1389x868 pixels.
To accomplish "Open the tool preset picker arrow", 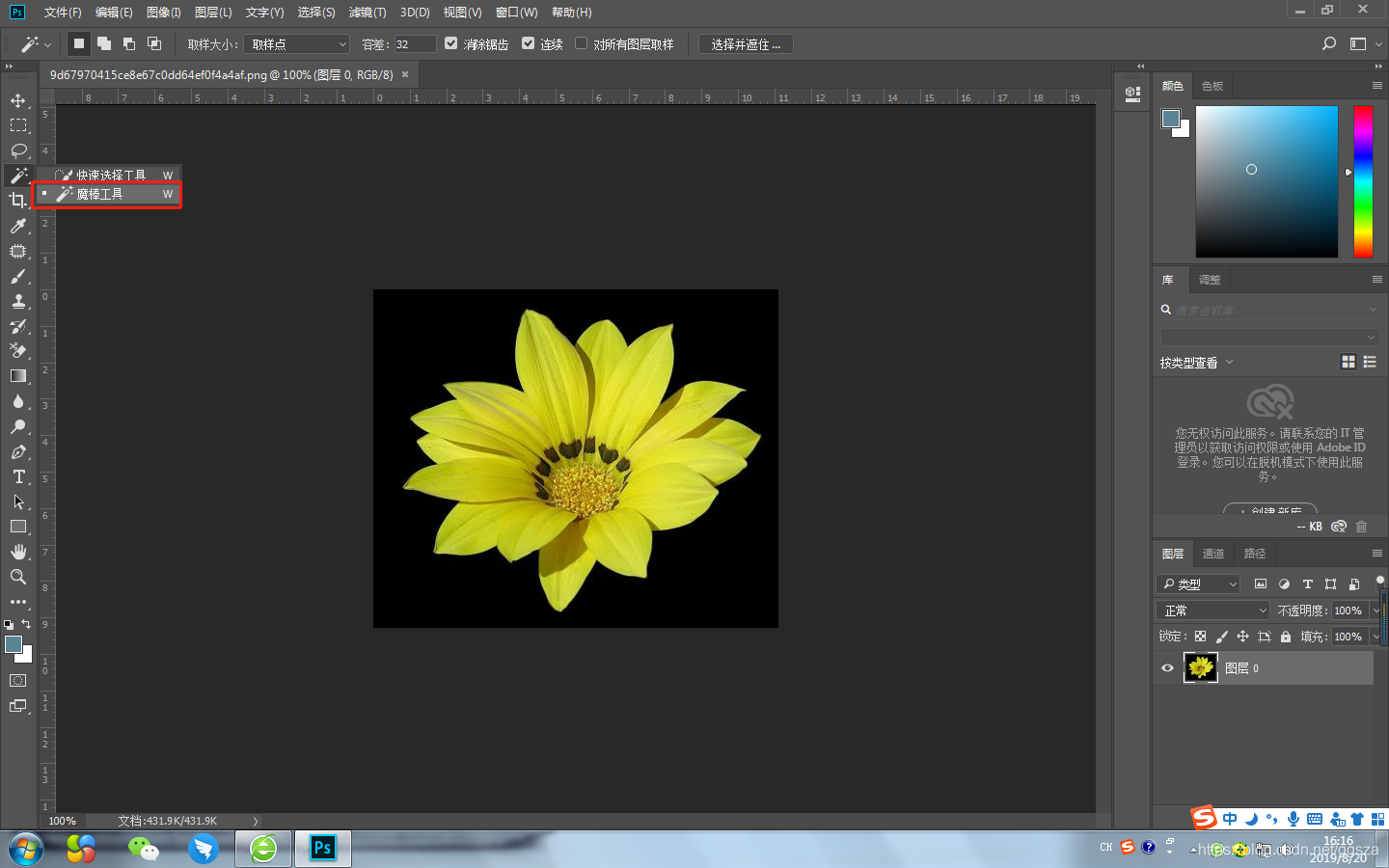I will click(47, 44).
